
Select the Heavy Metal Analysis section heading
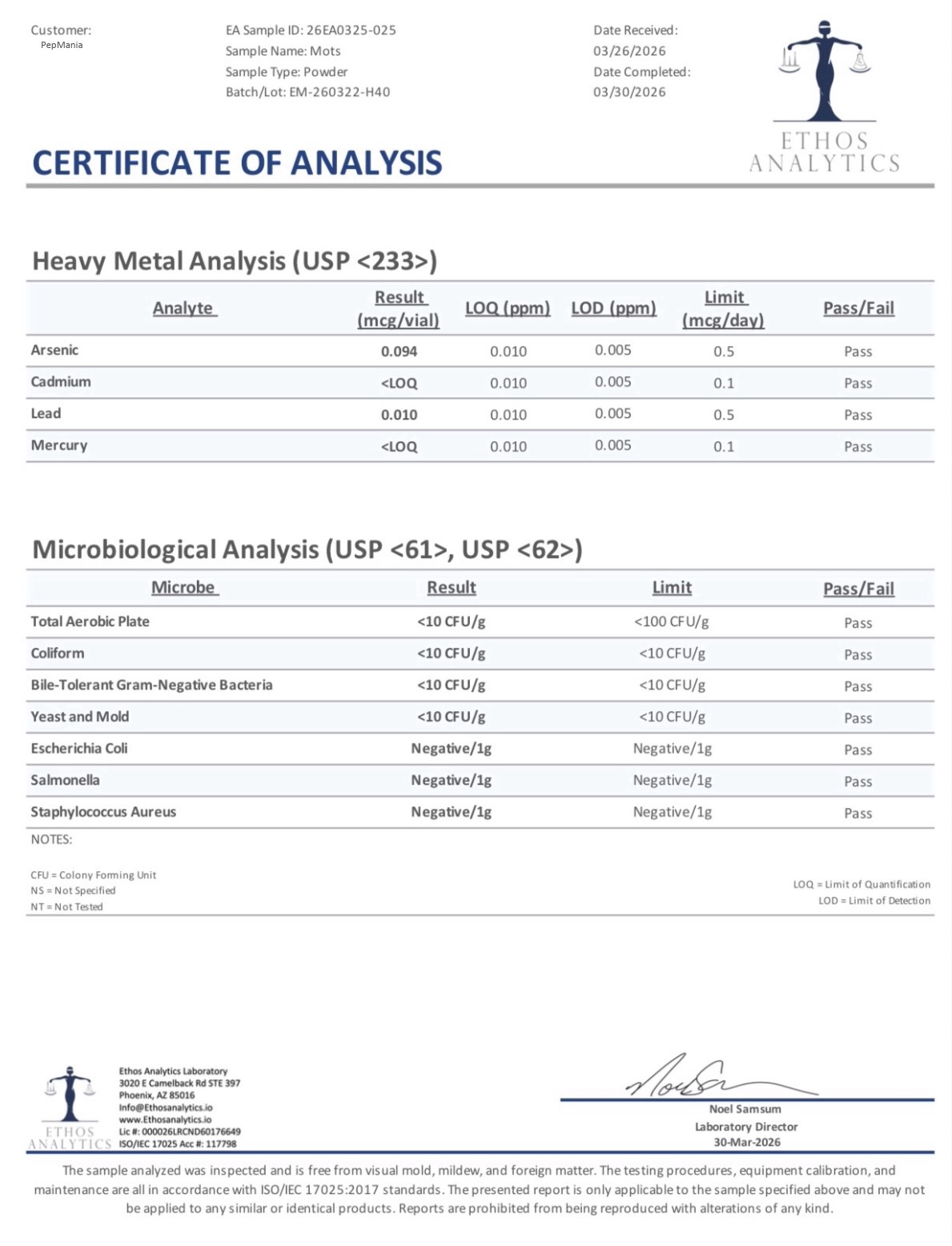[x=235, y=261]
